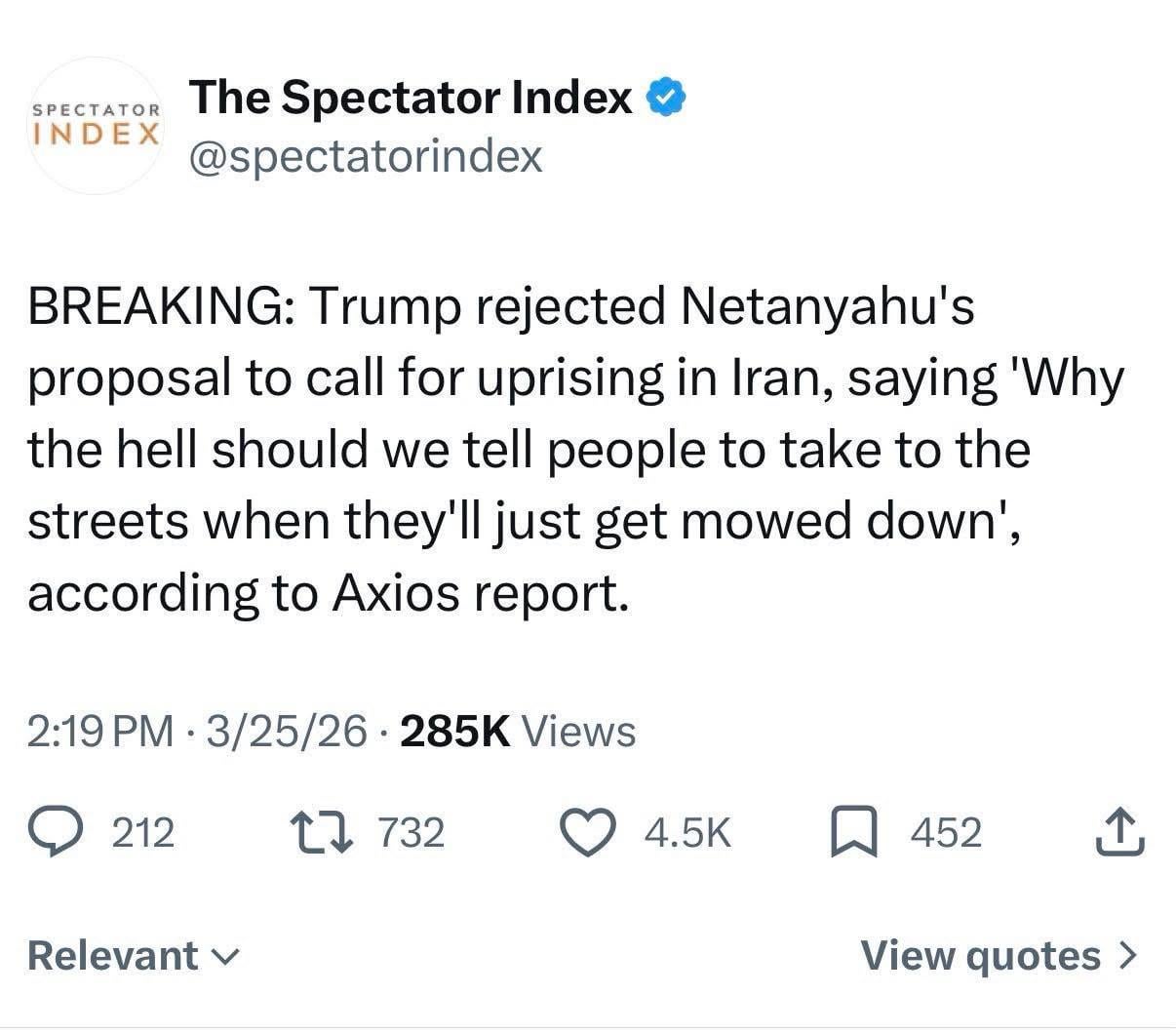Click the arrow next to View quotes
This screenshot has width=1176, height=1034.
pos(1127,955)
